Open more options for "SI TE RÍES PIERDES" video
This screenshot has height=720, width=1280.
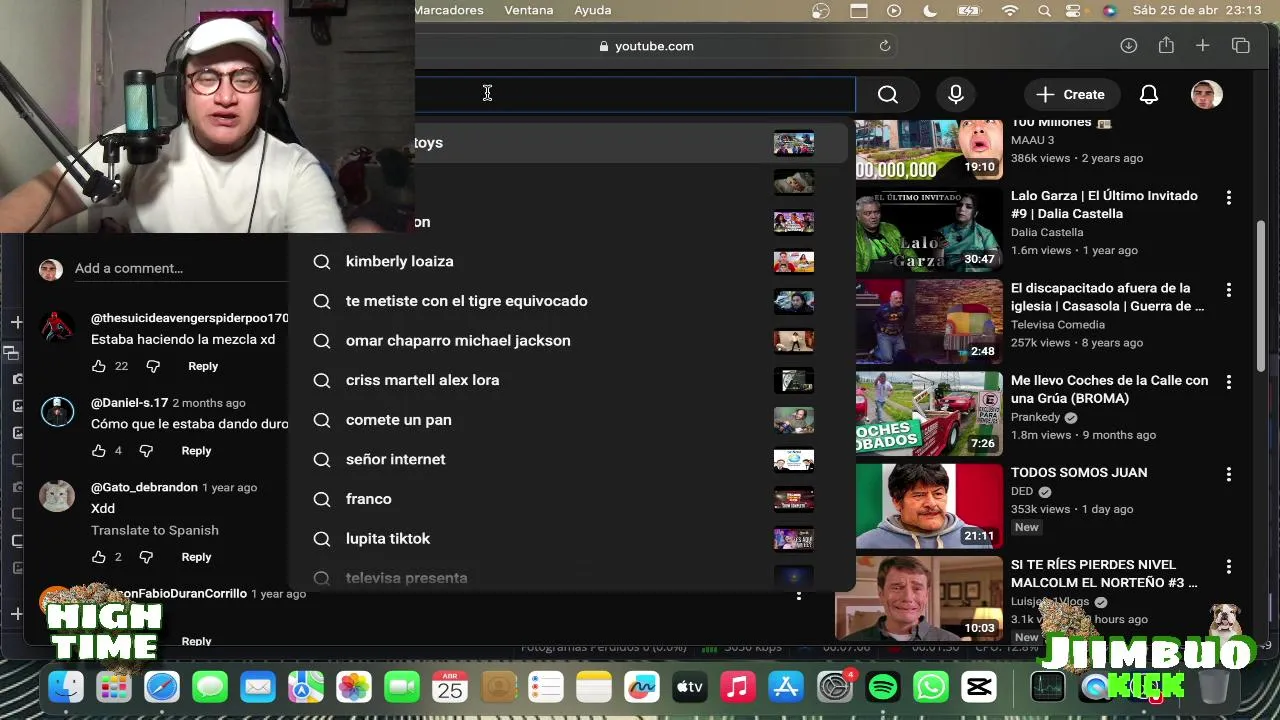[x=1229, y=566]
